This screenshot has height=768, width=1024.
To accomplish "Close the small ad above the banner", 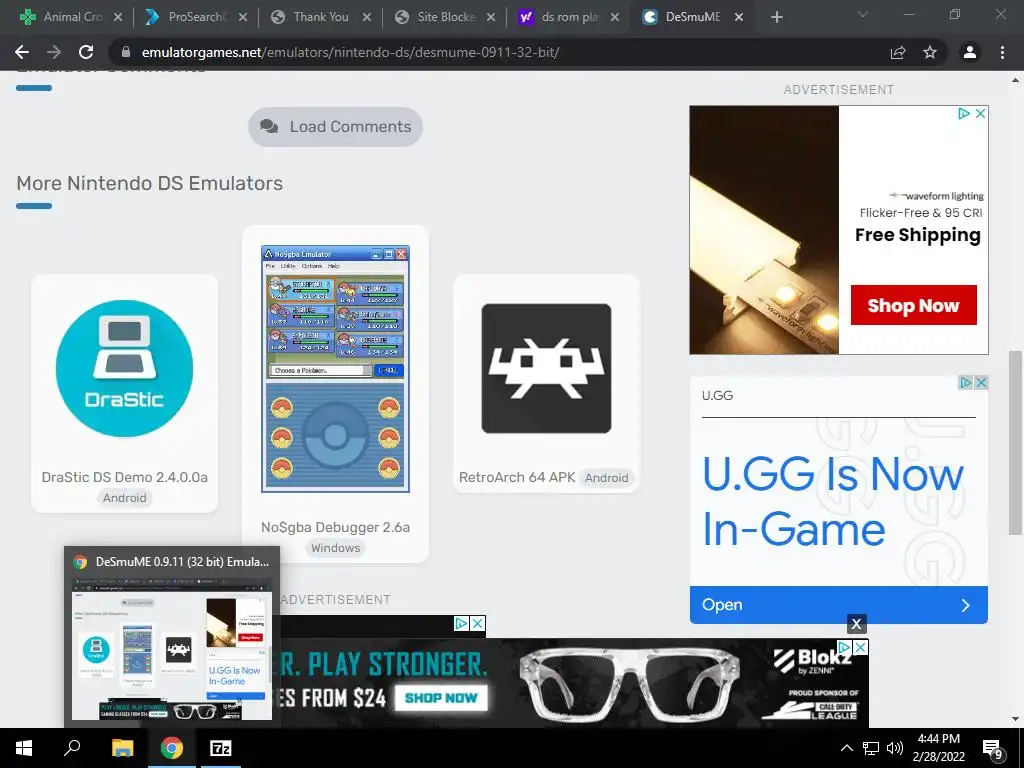I will point(478,624).
